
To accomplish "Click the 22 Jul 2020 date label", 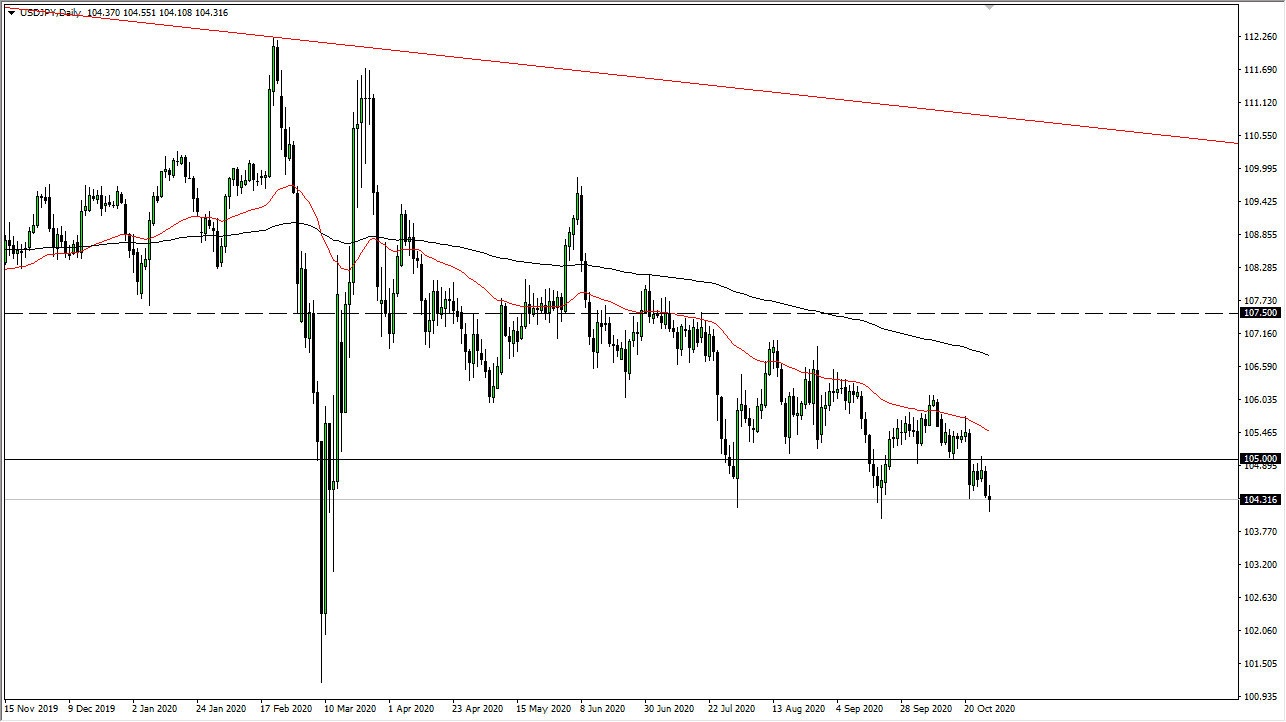I will [x=735, y=708].
